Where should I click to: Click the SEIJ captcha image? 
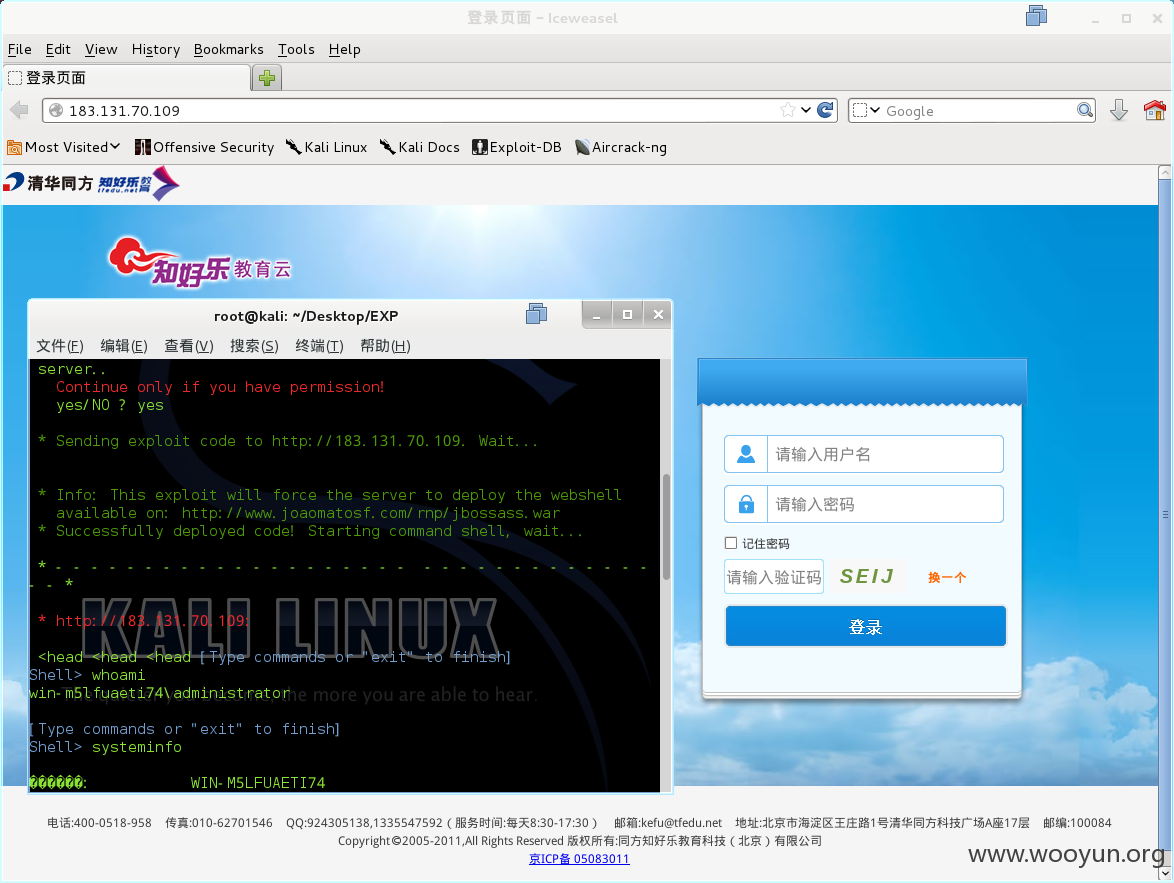coord(867,576)
